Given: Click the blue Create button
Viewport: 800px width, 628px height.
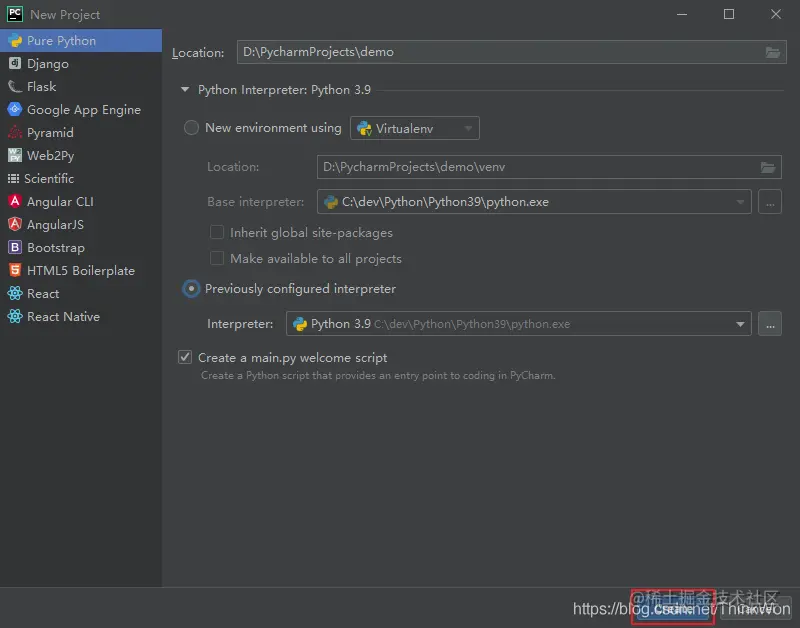Looking at the screenshot, I should pos(673,609).
